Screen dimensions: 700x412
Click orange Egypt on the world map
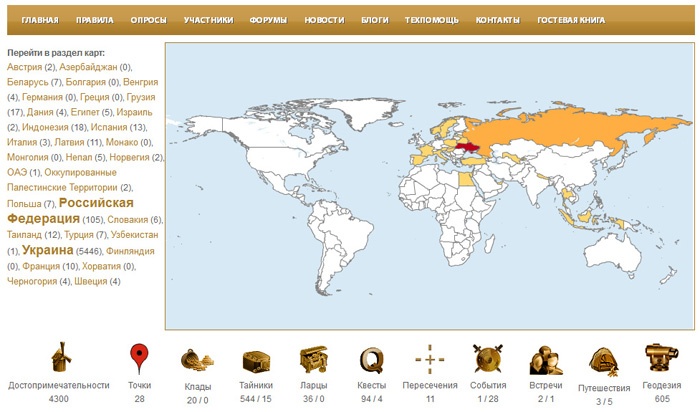tap(465, 179)
